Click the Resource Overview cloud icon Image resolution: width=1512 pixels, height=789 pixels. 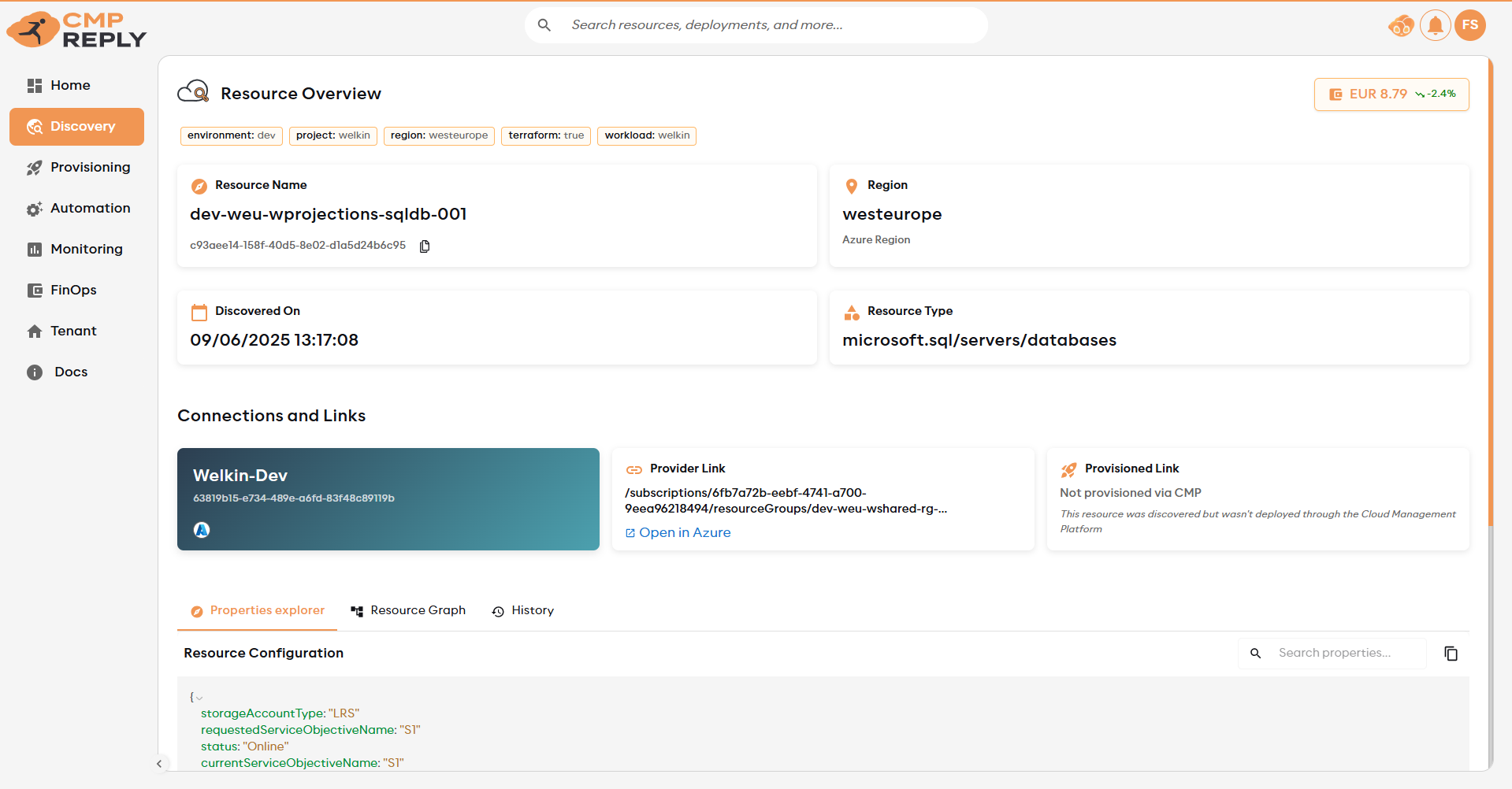tap(193, 92)
